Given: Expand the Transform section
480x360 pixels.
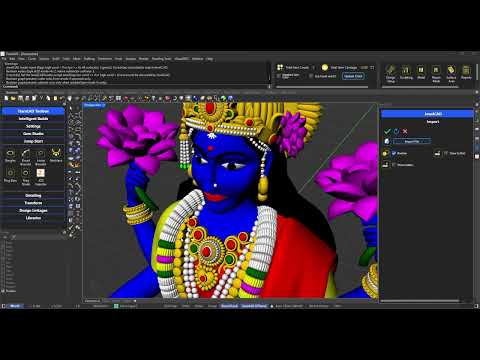Looking at the screenshot, I should click(x=33, y=203).
